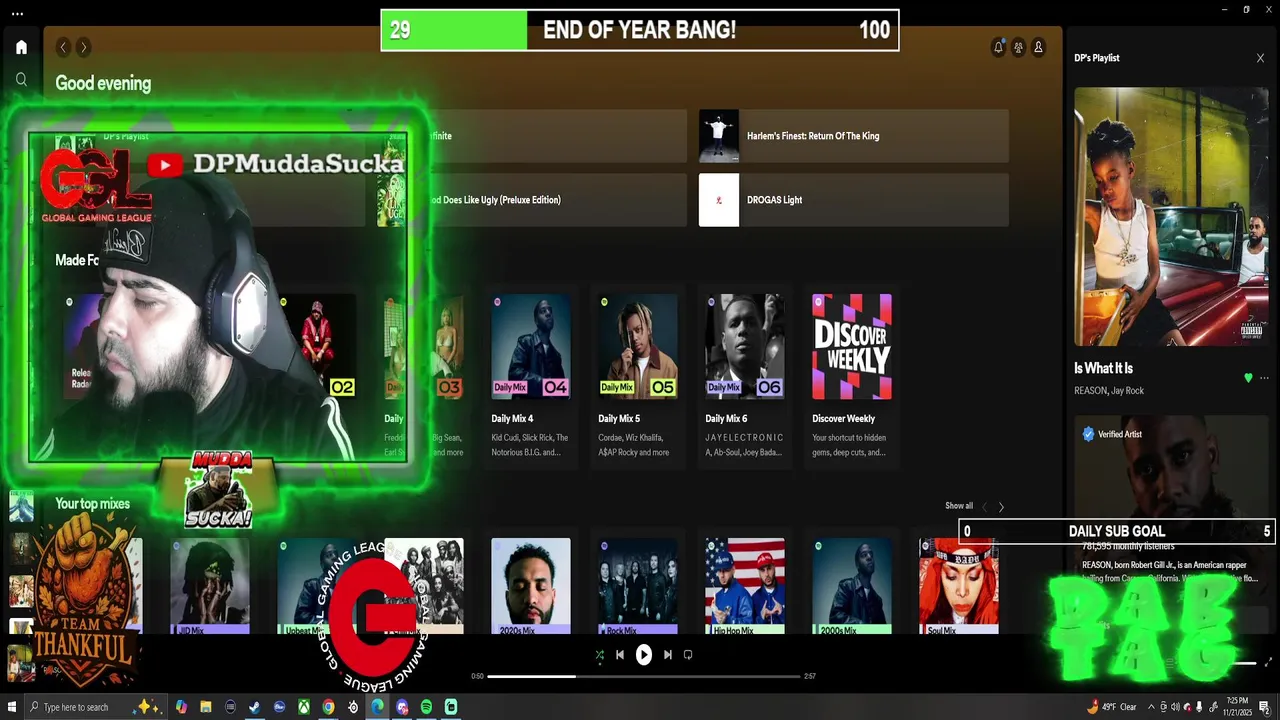Open Steam from the taskbar
1280x720 pixels.
point(254,707)
